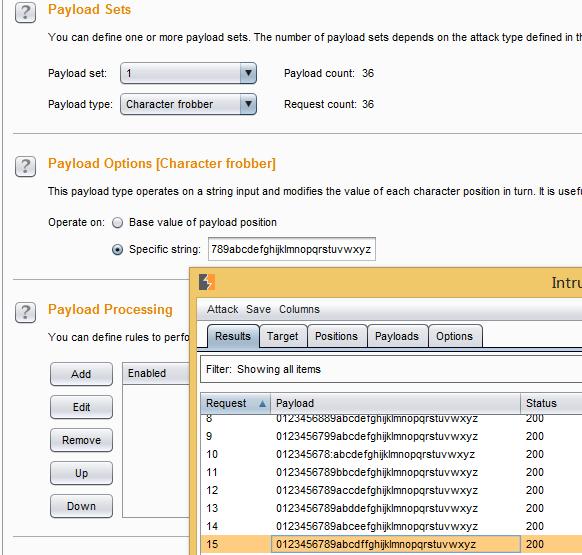This screenshot has width=582, height=555.
Task: Select result row for request 12
Action: [x=391, y=490]
